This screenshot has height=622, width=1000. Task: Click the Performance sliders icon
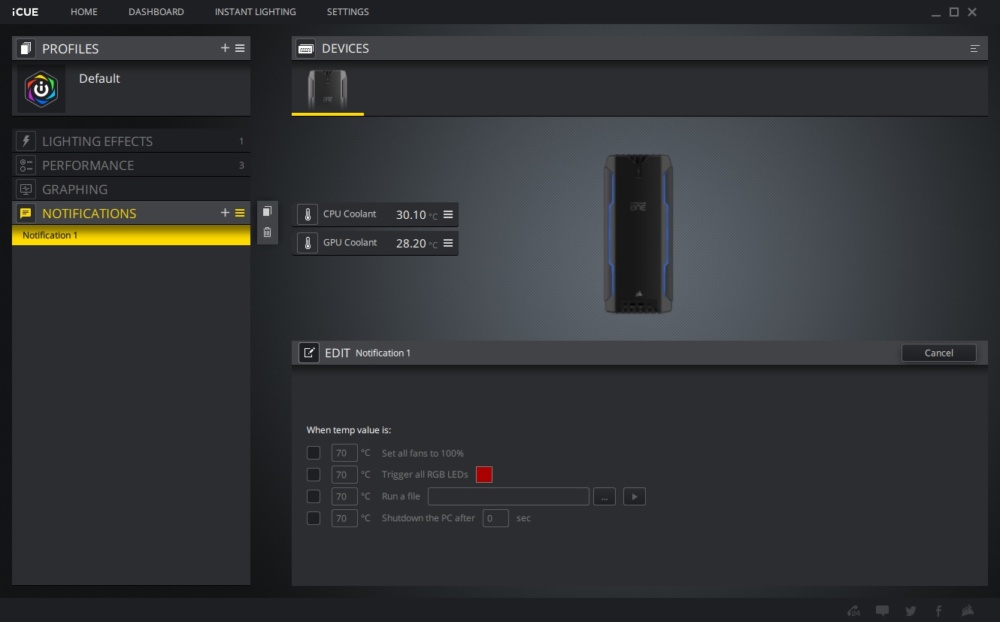26,165
